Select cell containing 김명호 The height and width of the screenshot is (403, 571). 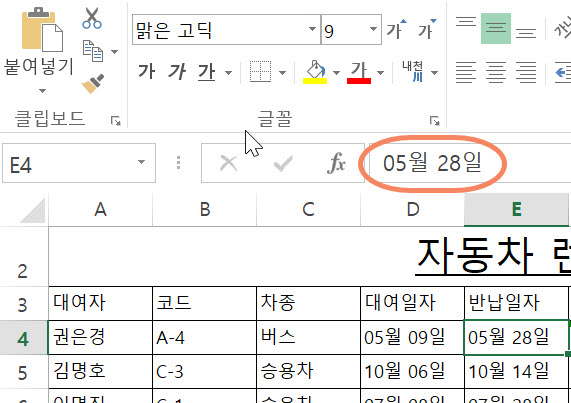click(x=101, y=372)
